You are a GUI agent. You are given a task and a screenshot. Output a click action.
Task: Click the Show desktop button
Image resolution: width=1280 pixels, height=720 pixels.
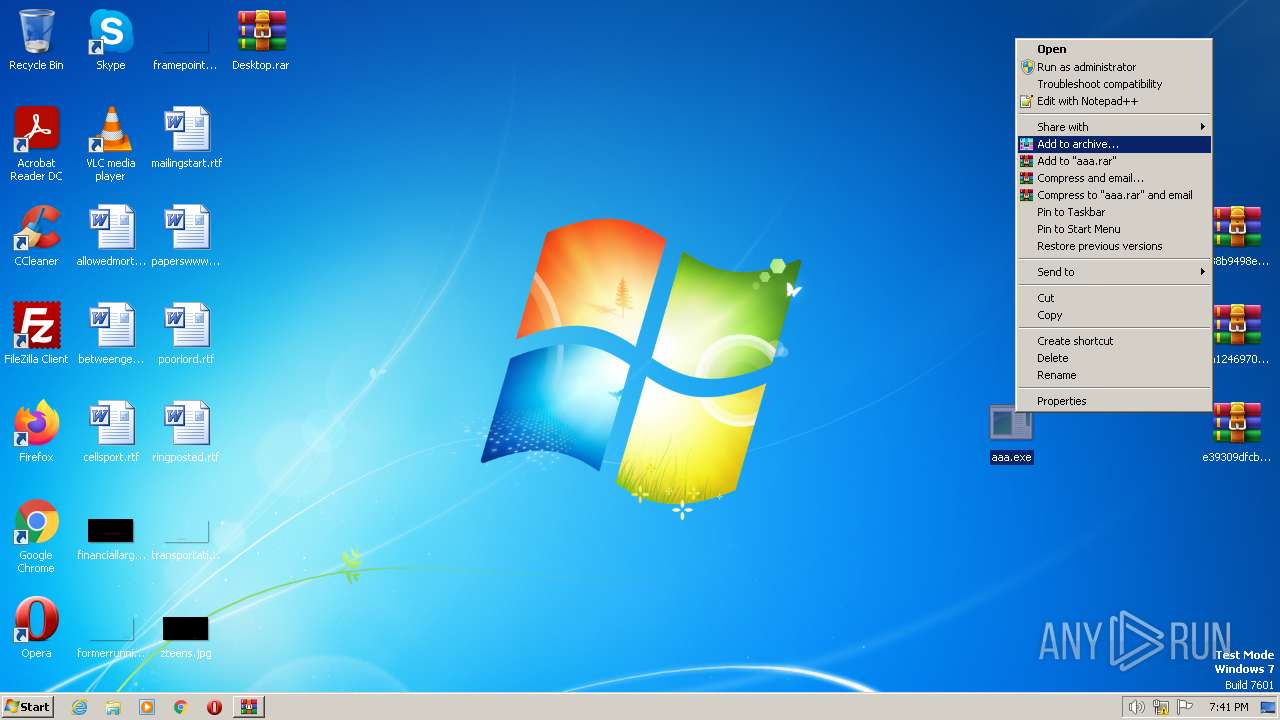pos(1268,707)
